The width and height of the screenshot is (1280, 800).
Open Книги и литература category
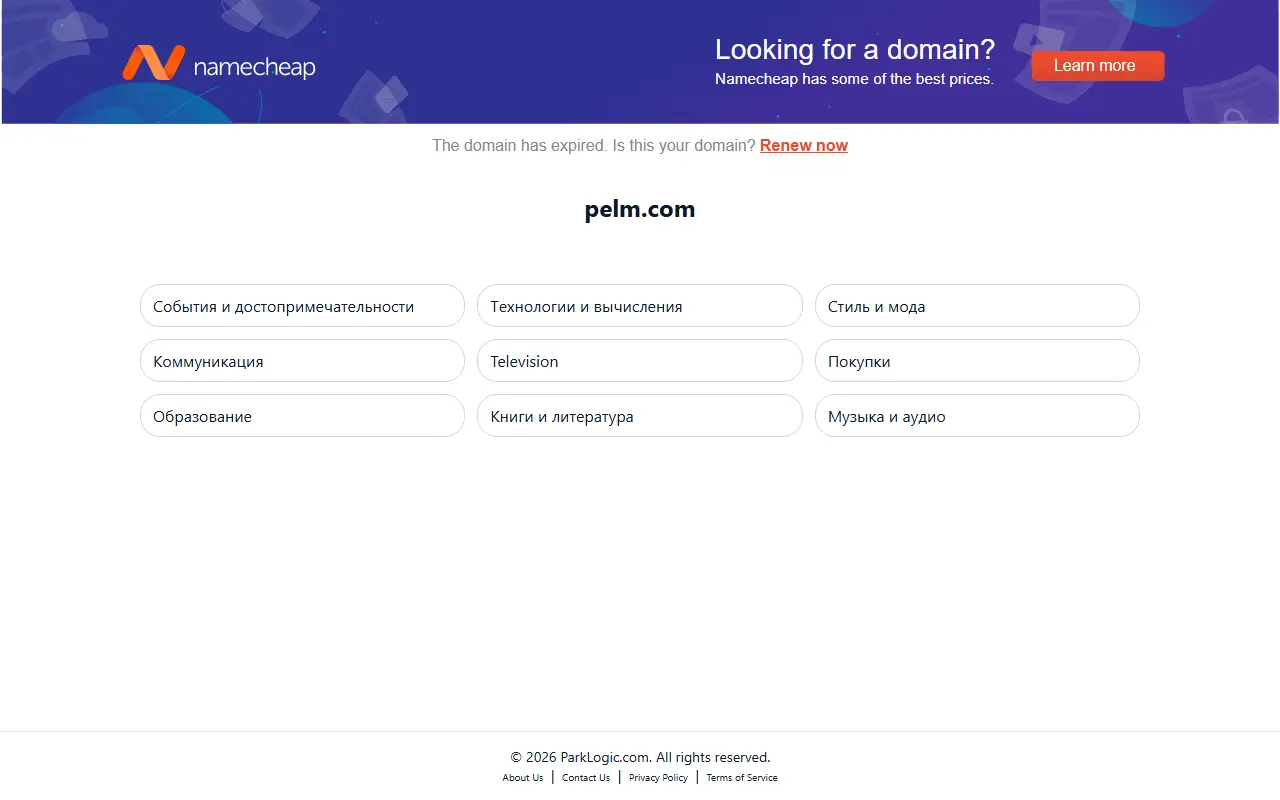pyautogui.click(x=640, y=416)
